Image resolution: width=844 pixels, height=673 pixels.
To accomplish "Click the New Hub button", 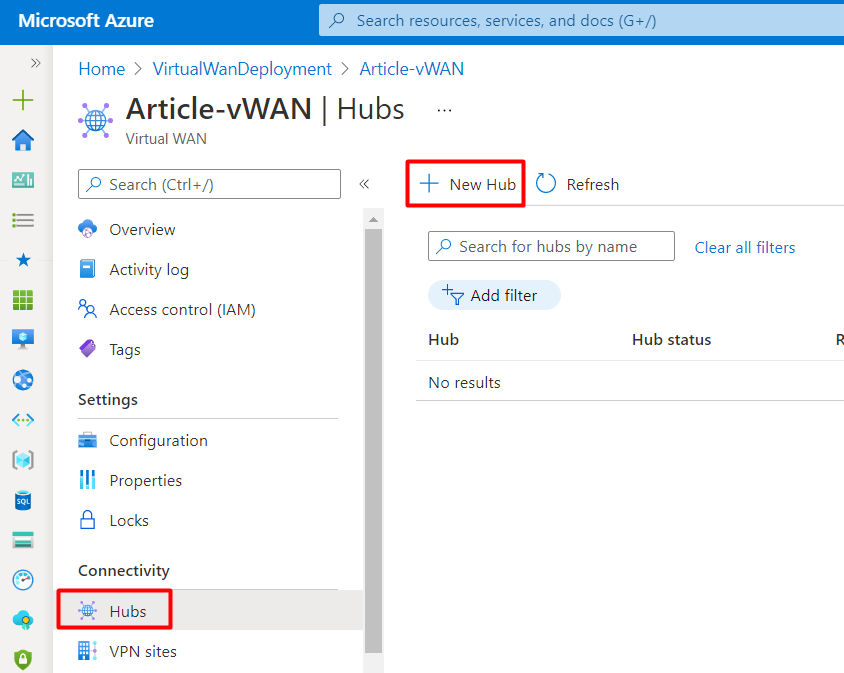I will pos(466,184).
